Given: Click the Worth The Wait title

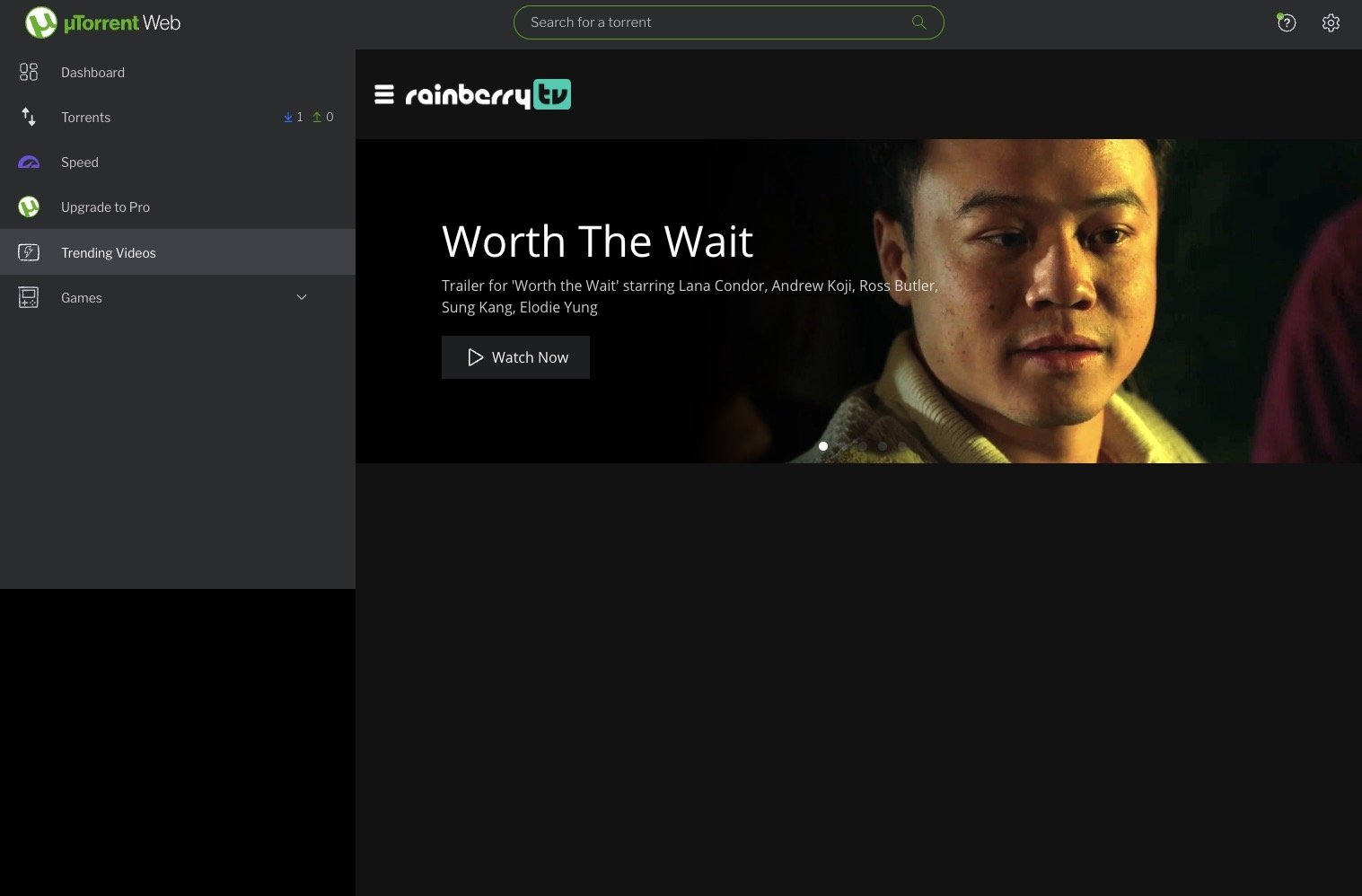Looking at the screenshot, I should (x=597, y=242).
